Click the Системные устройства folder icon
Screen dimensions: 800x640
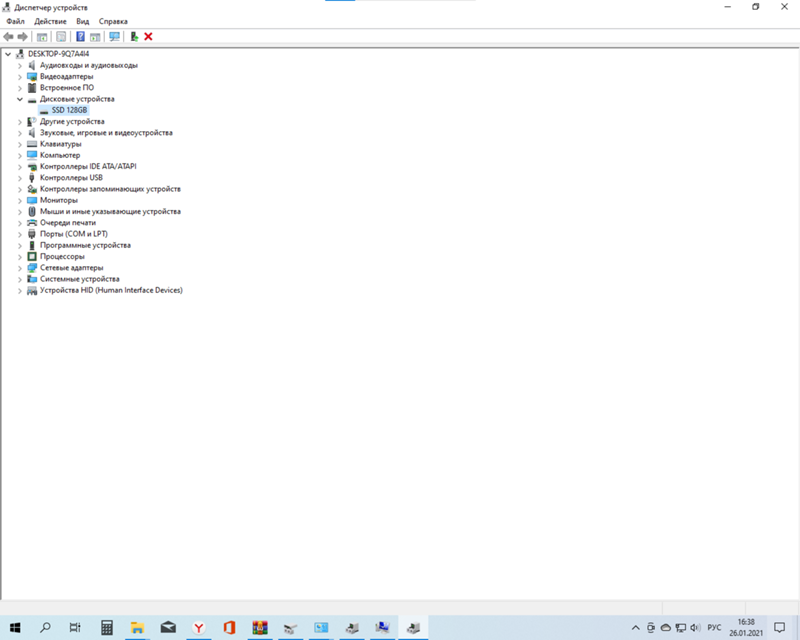click(32, 279)
